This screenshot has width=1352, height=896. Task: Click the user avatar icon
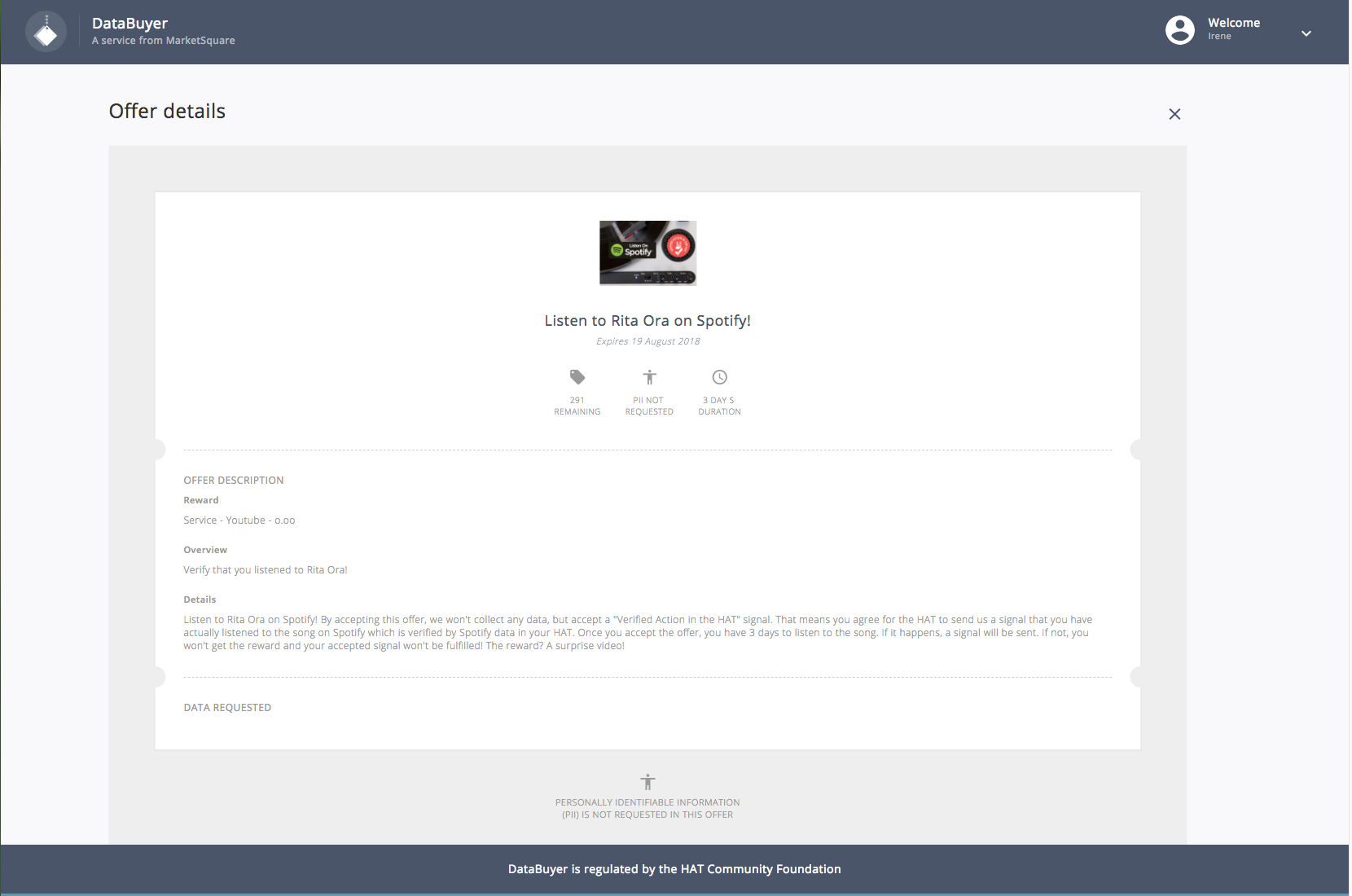[x=1179, y=30]
